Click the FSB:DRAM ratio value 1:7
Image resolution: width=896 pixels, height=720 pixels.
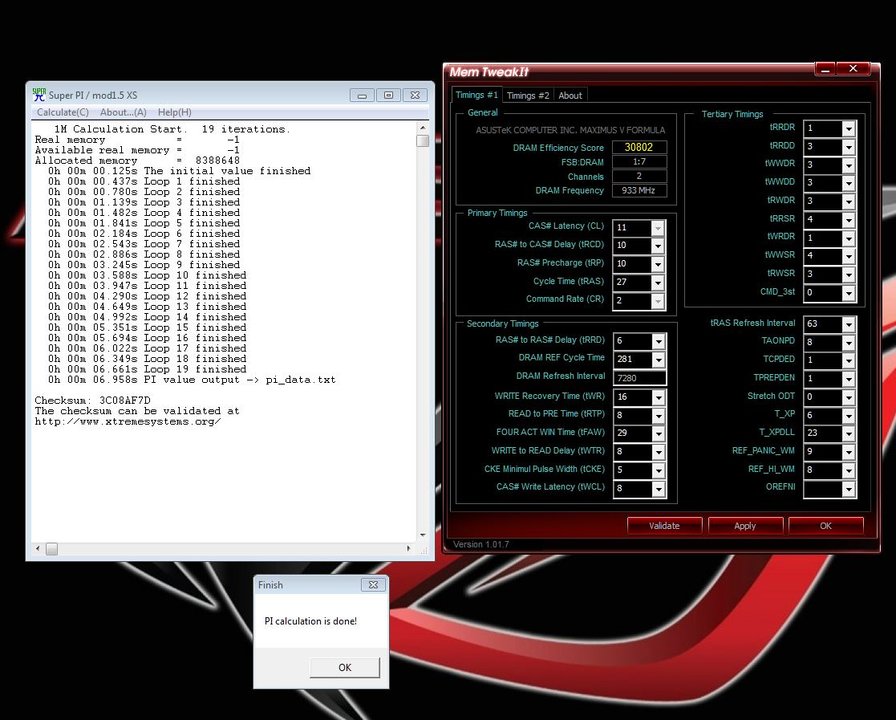(x=639, y=162)
